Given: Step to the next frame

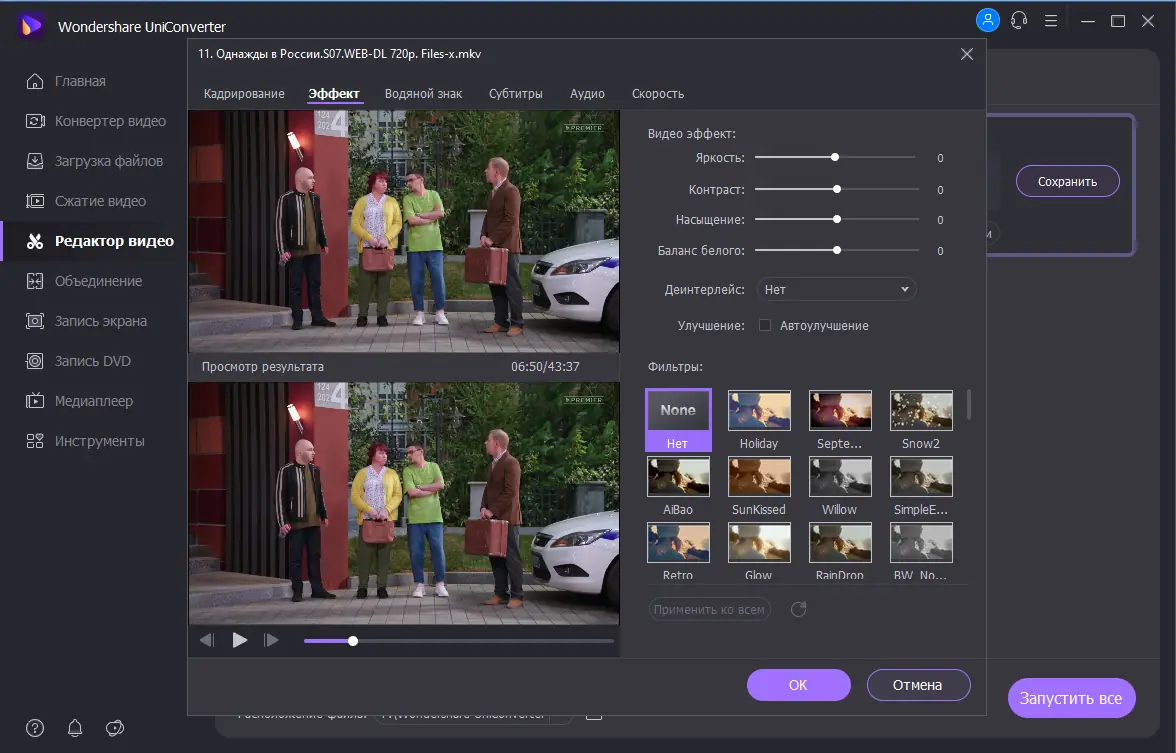Looking at the screenshot, I should click(x=270, y=640).
